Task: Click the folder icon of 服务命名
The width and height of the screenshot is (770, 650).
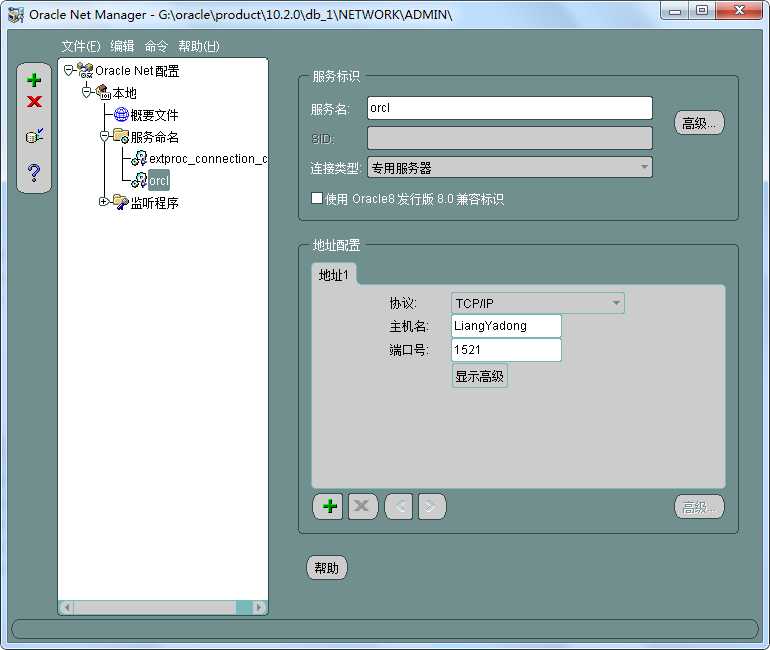Action: click(121, 136)
